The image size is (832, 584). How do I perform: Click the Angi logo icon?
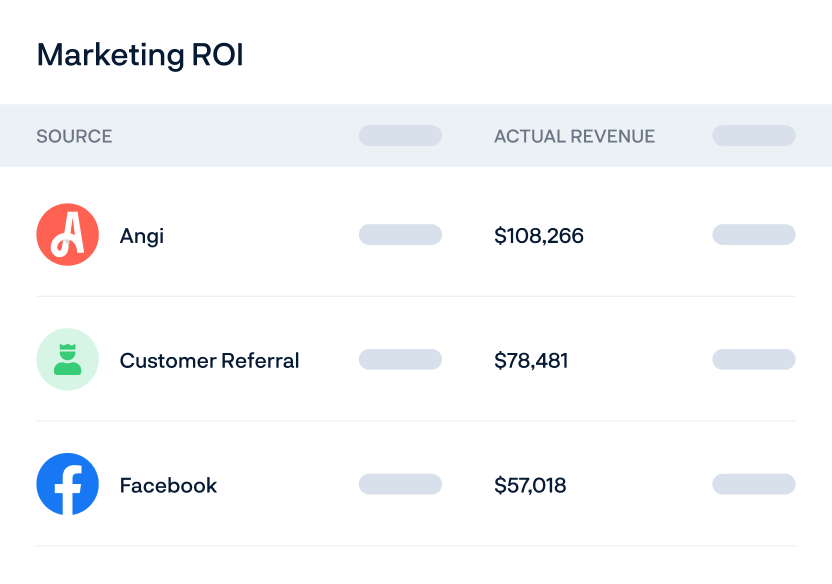[67, 235]
